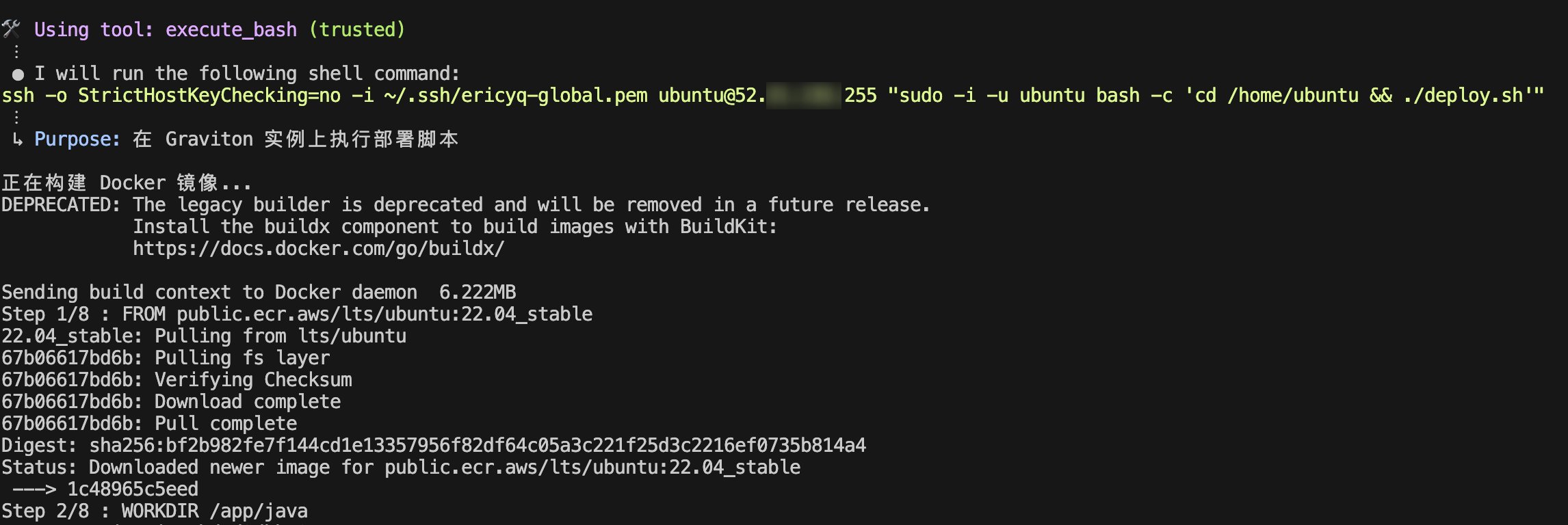Click the sha256 digest hash
The width and height of the screenshot is (1568, 525).
coord(478,446)
